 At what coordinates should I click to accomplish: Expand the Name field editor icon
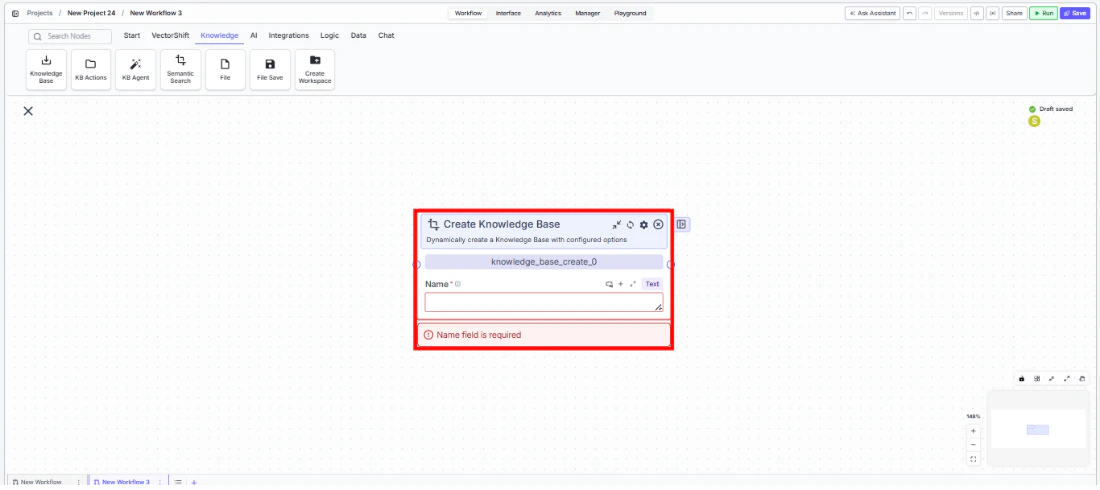click(633, 284)
